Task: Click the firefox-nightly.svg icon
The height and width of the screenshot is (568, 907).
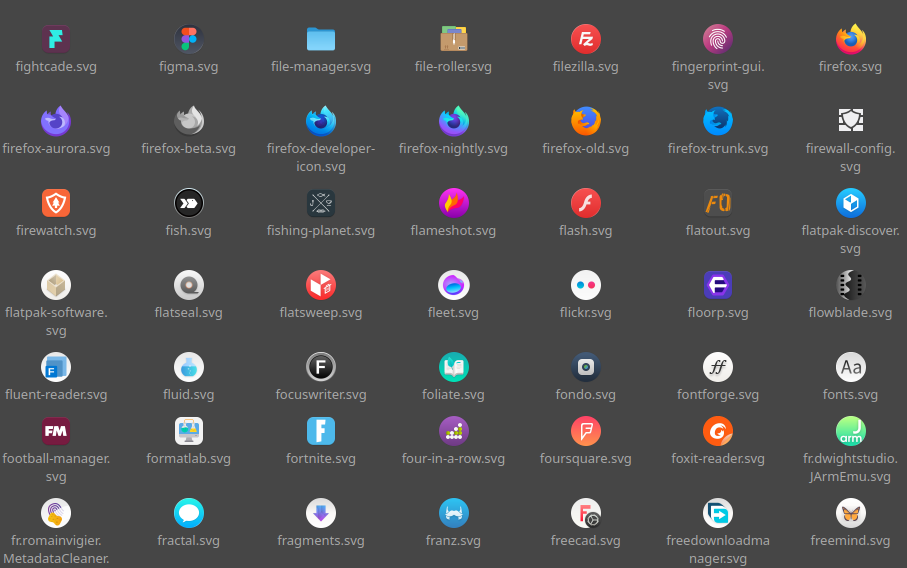Action: (x=454, y=121)
